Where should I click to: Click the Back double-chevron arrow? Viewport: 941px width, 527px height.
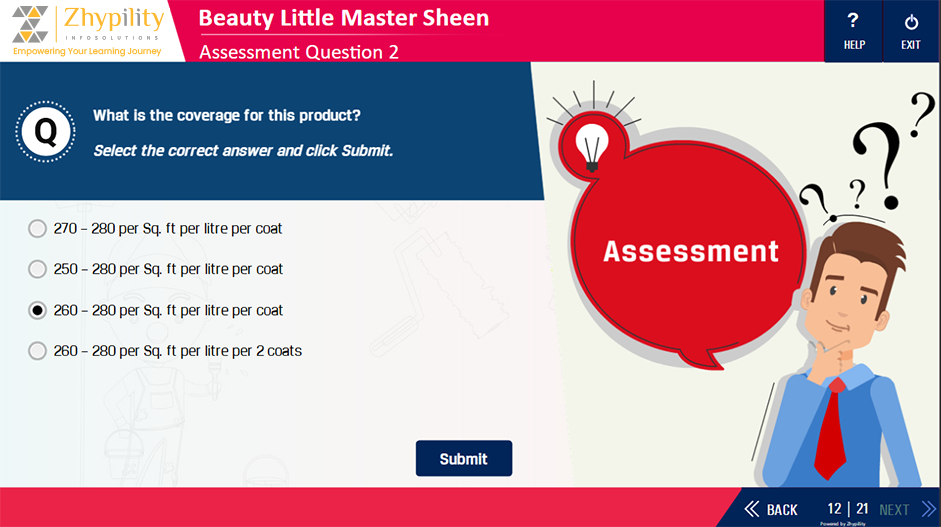(x=752, y=509)
